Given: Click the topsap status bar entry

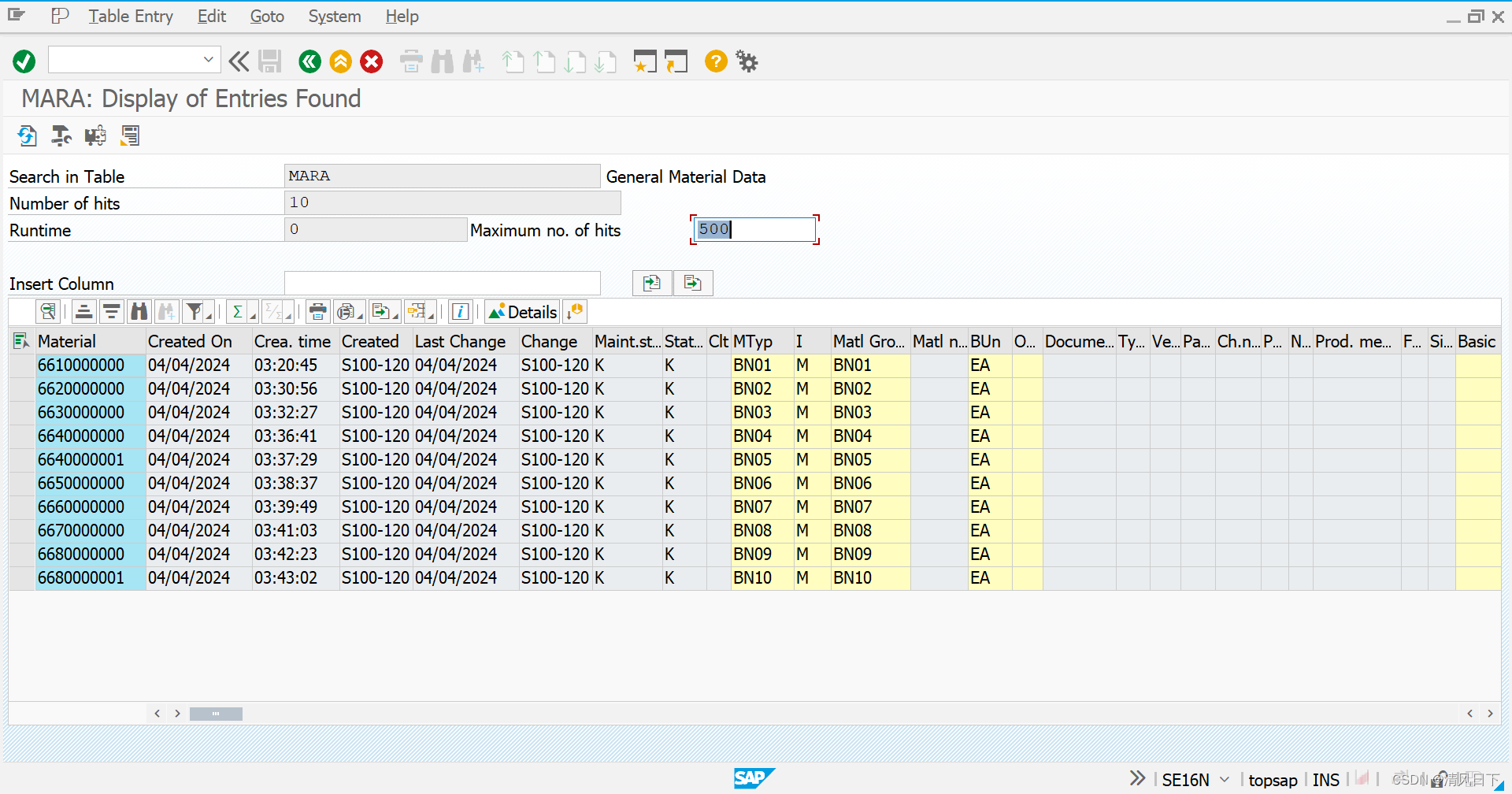Looking at the screenshot, I should tap(1273, 780).
